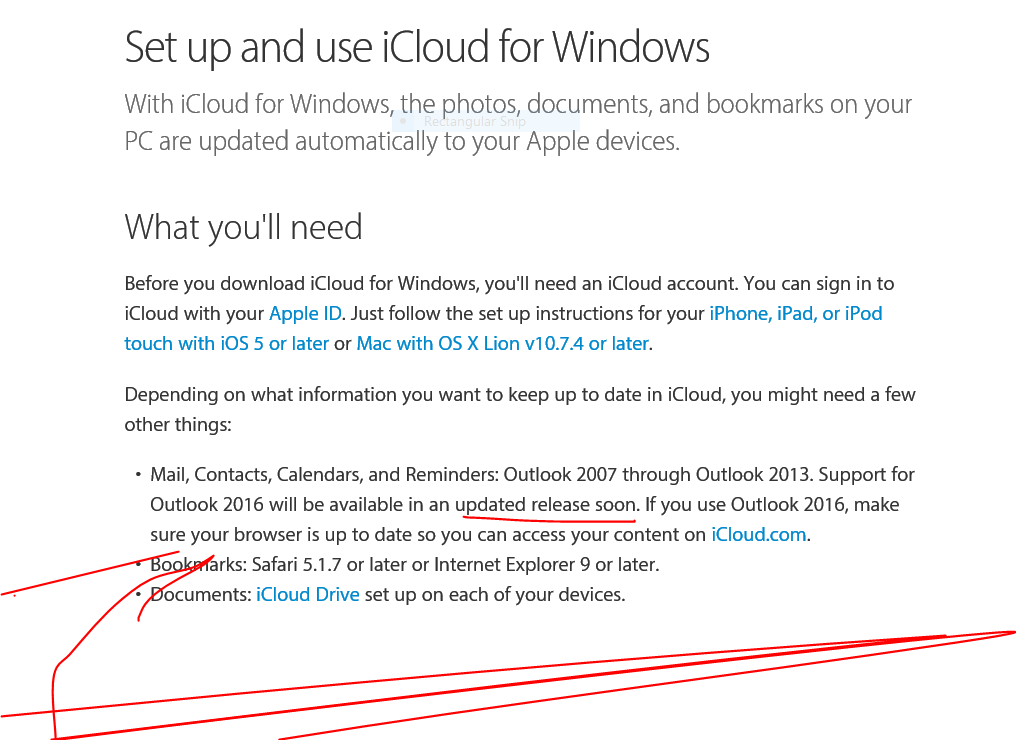Follow the Mac with OS X Lion link
The height and width of the screenshot is (740, 1016).
(x=502, y=343)
